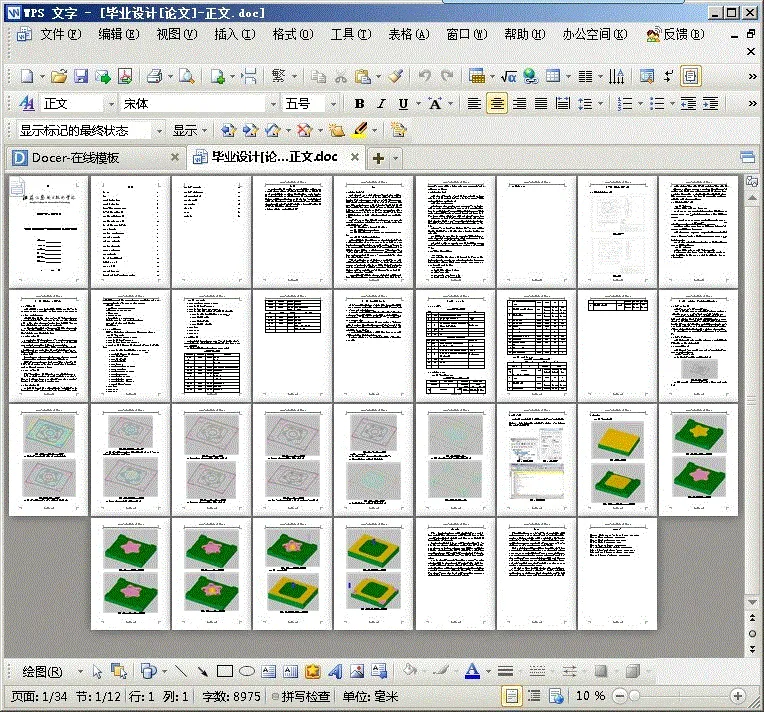Viewport: 764px width, 712px height.
Task: Click the traditional Chinese conversion 繁 icon
Action: pos(278,76)
